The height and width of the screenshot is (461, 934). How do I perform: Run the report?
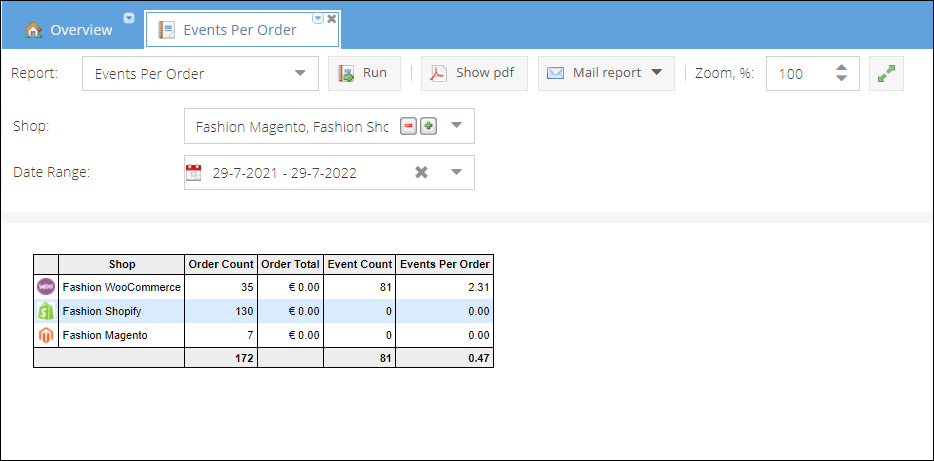click(365, 74)
